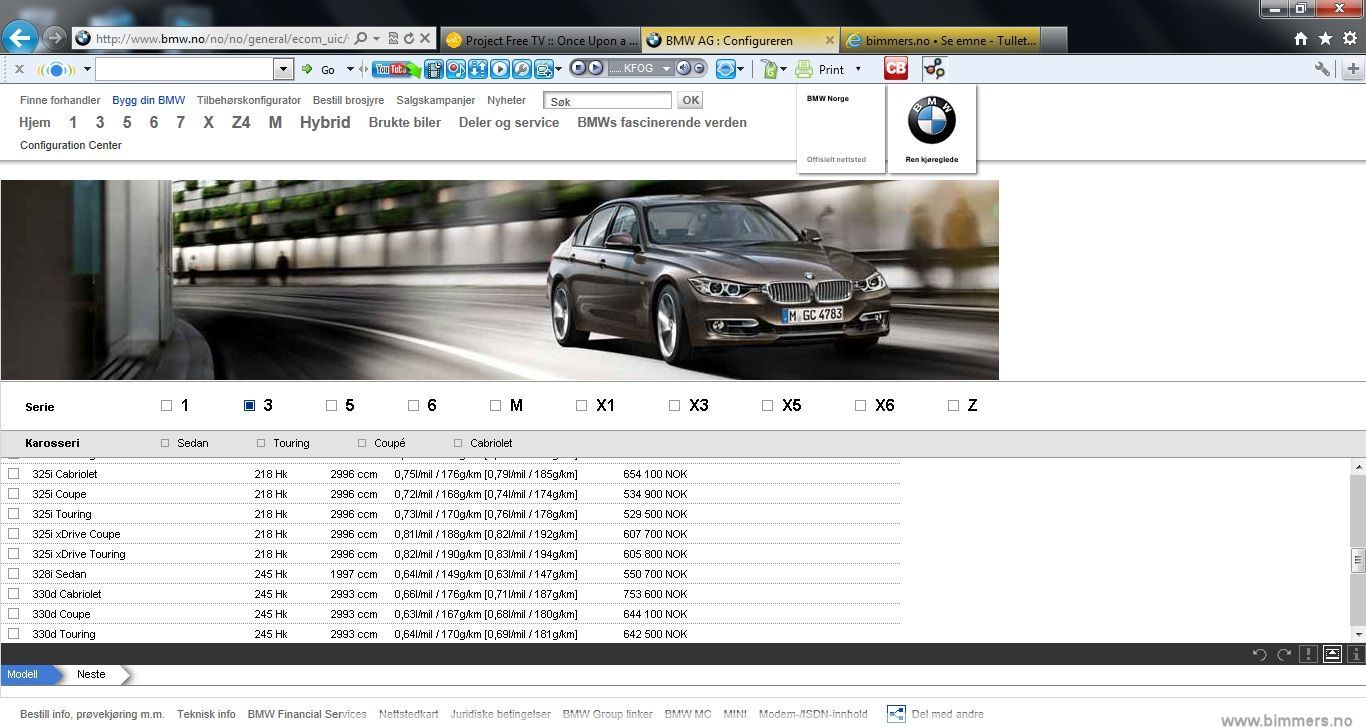1366x728 pixels.
Task: Click the 'Finne forhandler' link
Action: click(60, 100)
